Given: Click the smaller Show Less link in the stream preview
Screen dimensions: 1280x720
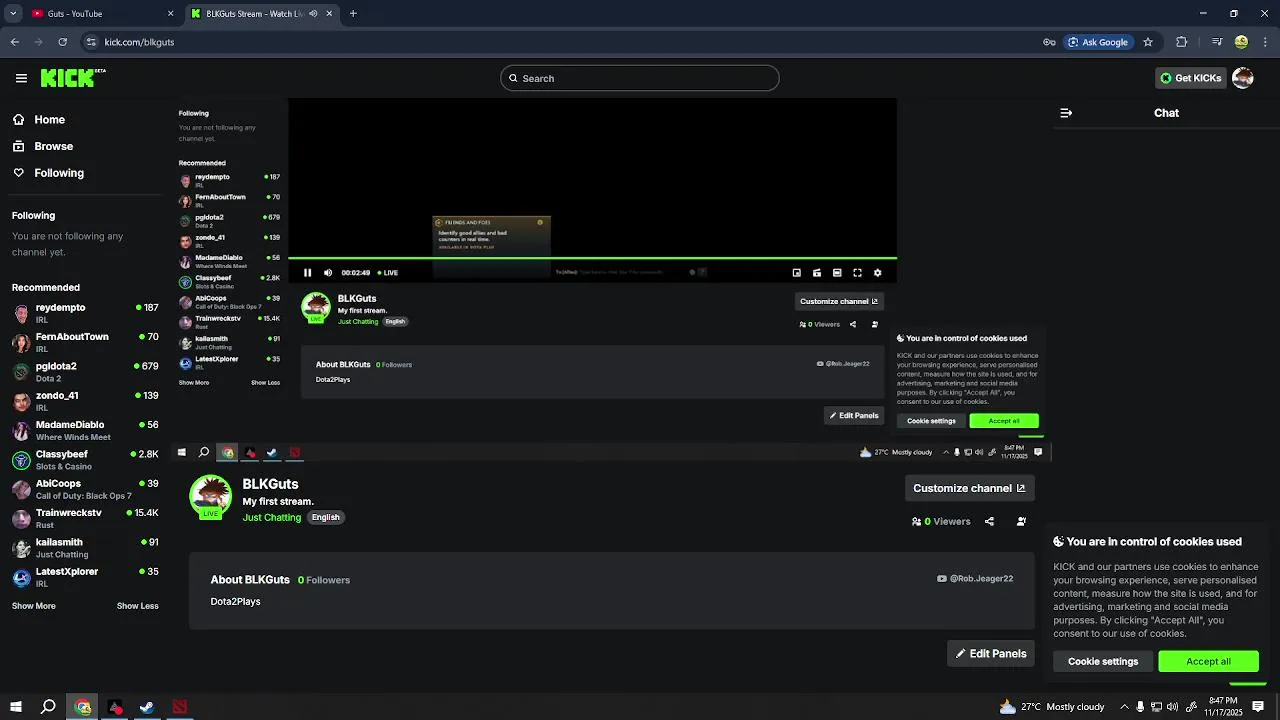Looking at the screenshot, I should tap(265, 383).
